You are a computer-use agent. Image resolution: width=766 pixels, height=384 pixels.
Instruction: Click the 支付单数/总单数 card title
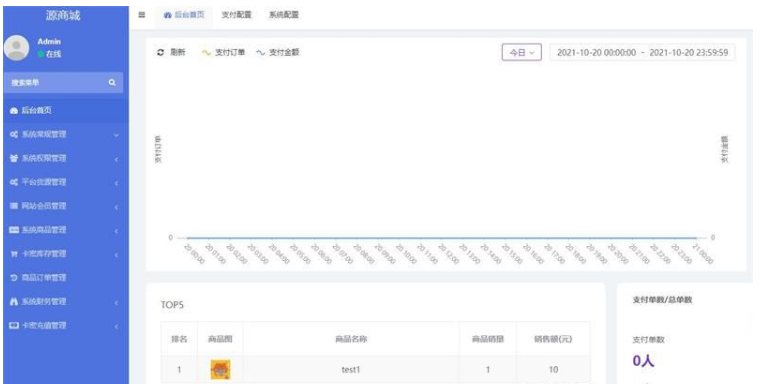662,300
